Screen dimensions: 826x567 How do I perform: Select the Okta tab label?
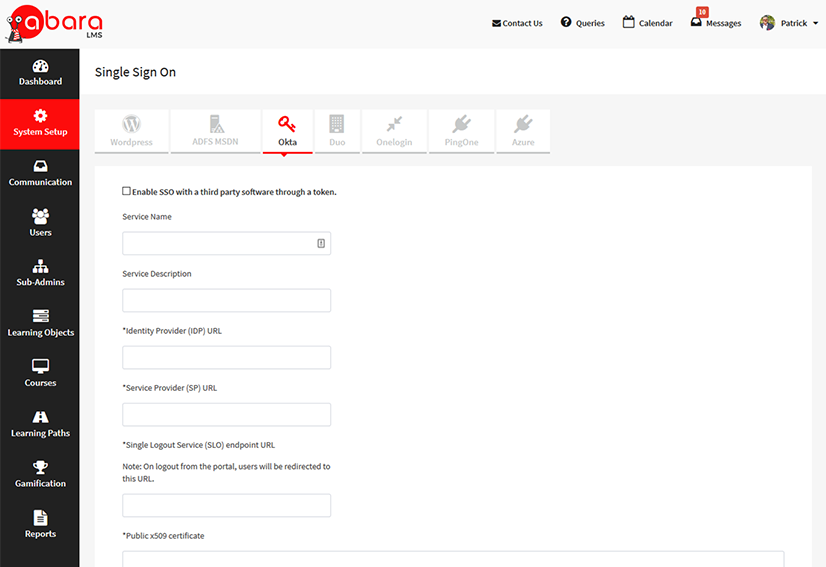point(287,142)
